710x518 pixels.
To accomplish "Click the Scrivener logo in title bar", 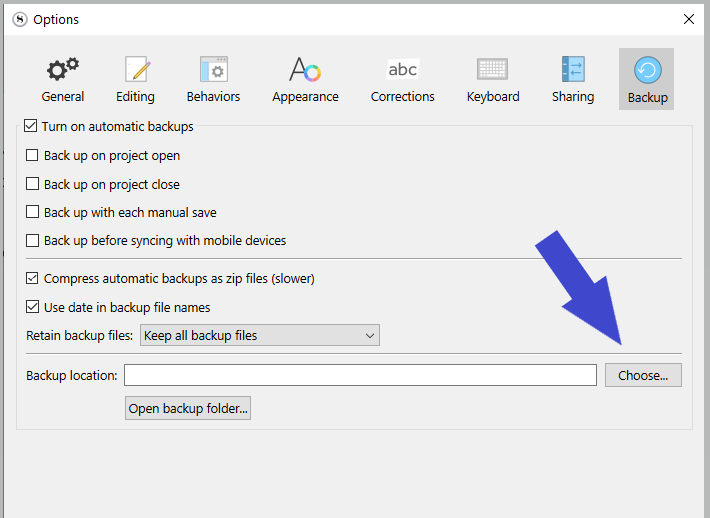I will tap(19, 19).
